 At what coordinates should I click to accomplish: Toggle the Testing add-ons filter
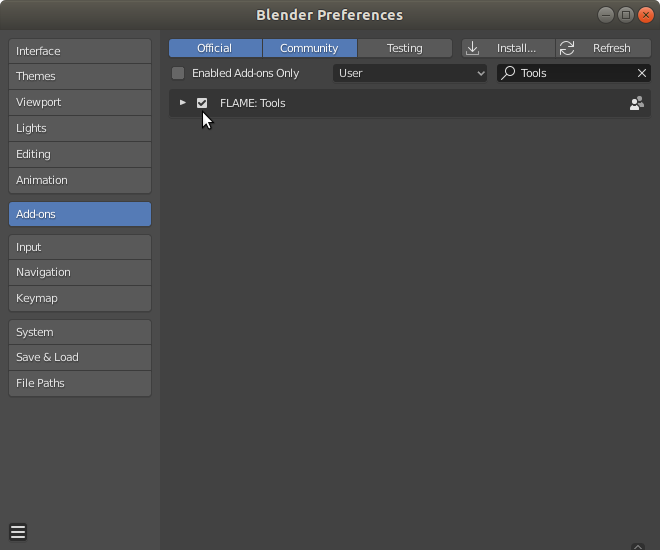[x=405, y=48]
